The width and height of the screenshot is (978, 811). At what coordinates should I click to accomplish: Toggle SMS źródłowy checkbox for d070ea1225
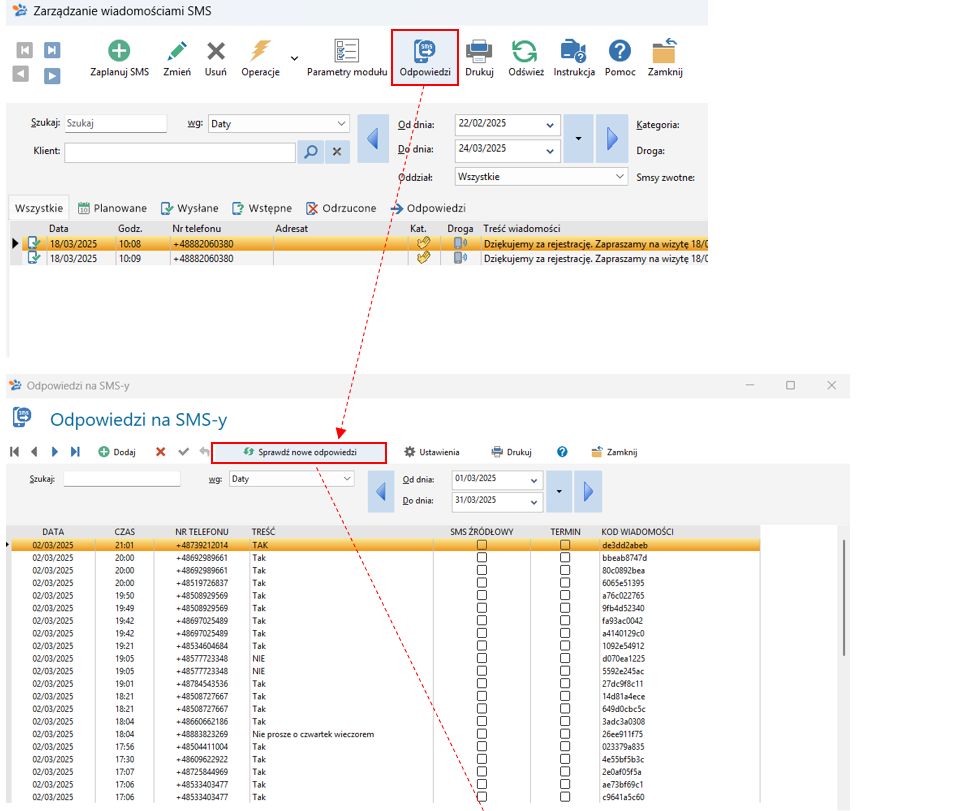pos(482,658)
